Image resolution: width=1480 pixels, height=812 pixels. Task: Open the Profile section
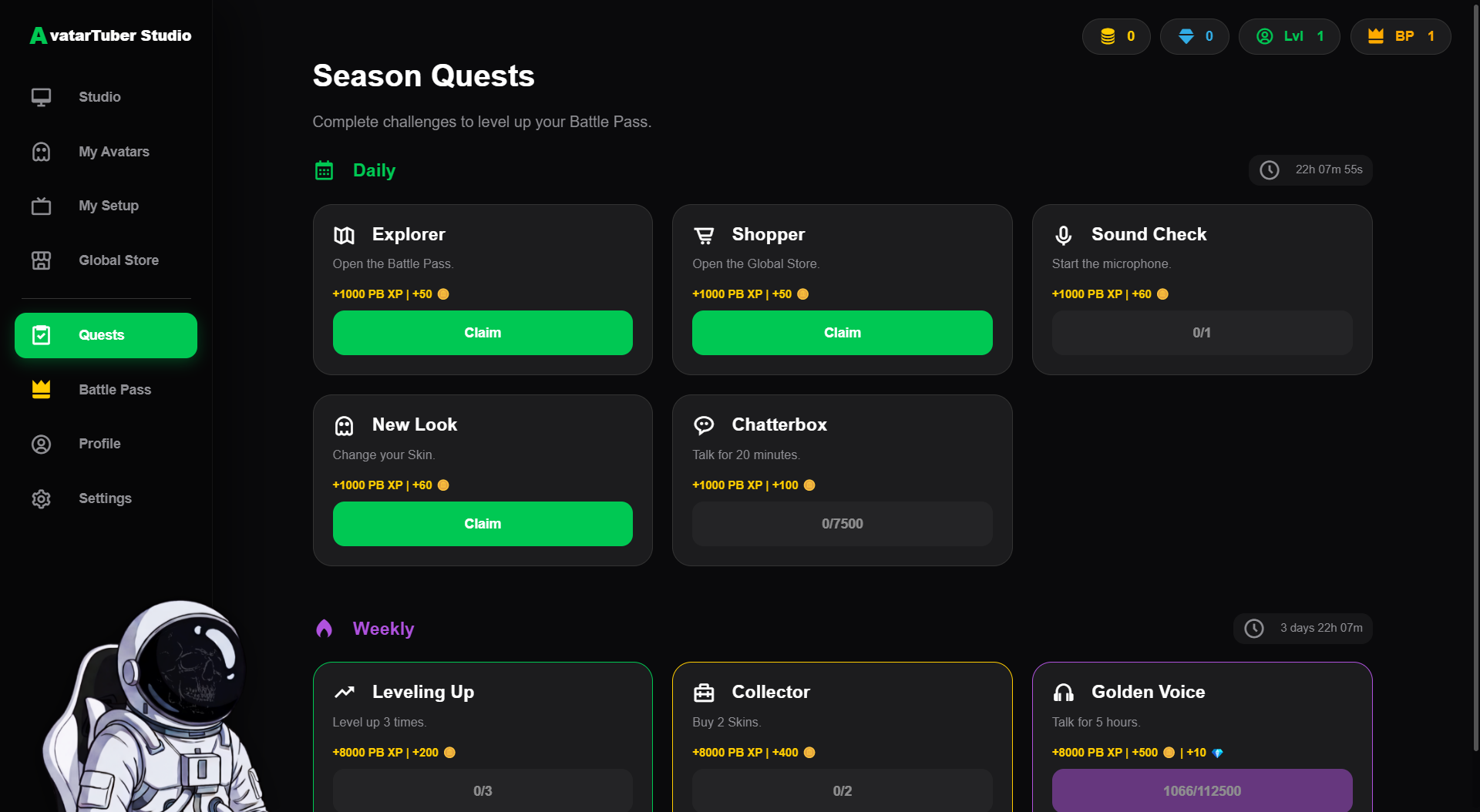point(99,444)
